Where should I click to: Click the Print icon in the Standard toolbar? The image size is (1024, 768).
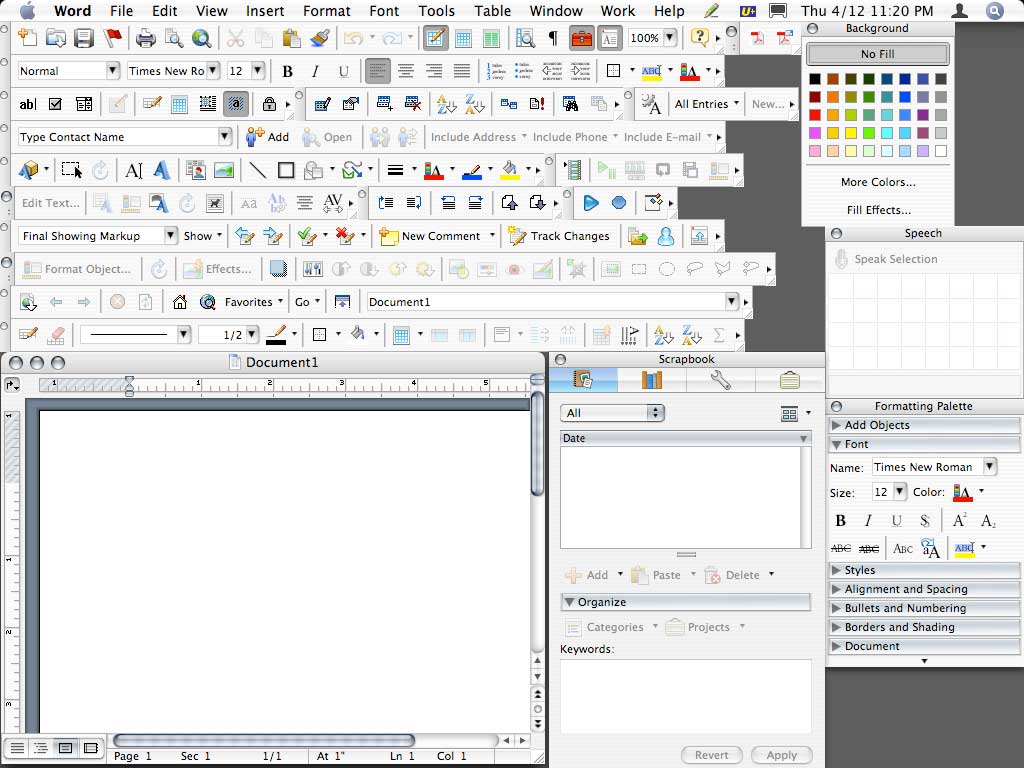pyautogui.click(x=145, y=39)
